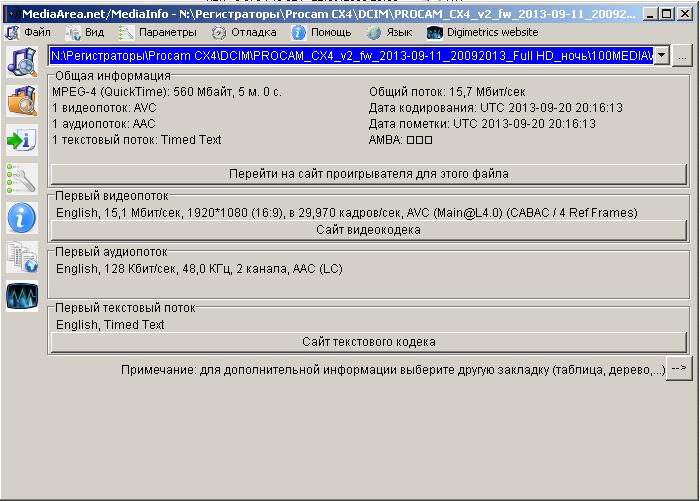Open the Язык language menu
The image size is (700, 501).
coord(390,32)
